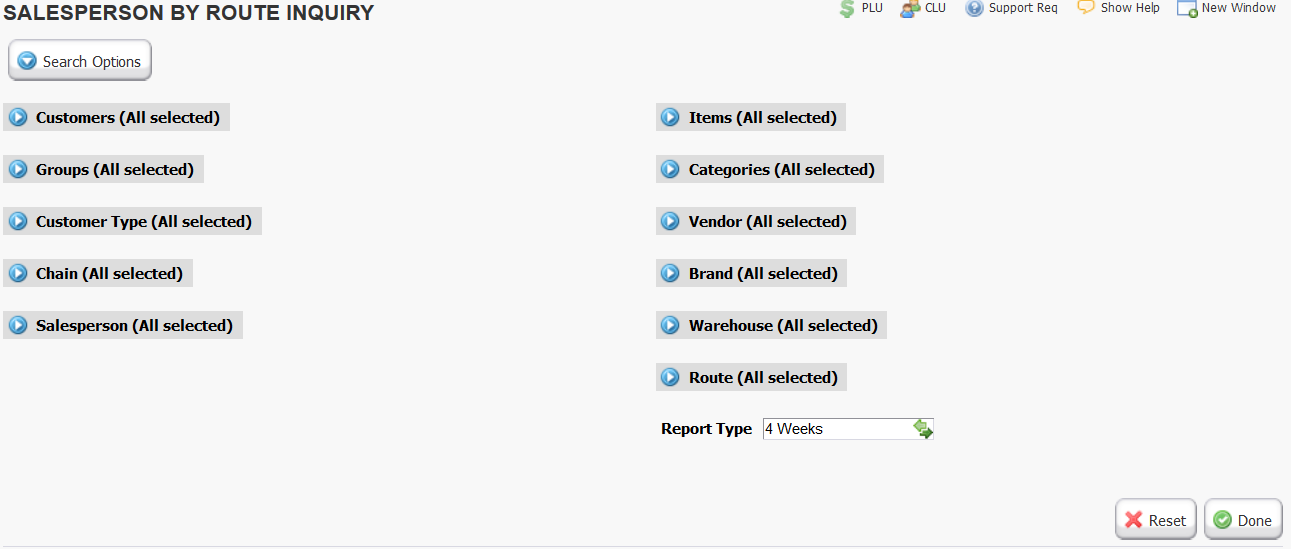Expand the Vendor filter section
This screenshot has width=1291, height=549.
pyautogui.click(x=756, y=221)
